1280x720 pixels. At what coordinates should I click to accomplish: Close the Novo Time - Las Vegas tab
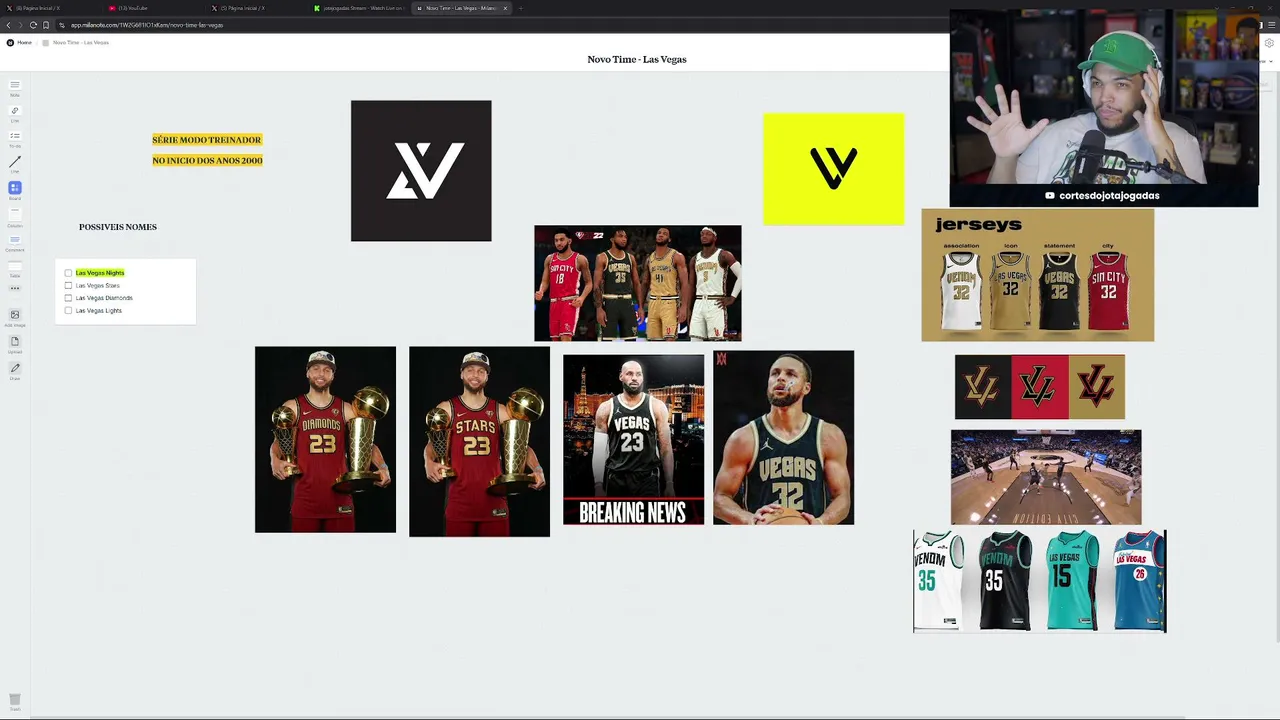(x=505, y=8)
